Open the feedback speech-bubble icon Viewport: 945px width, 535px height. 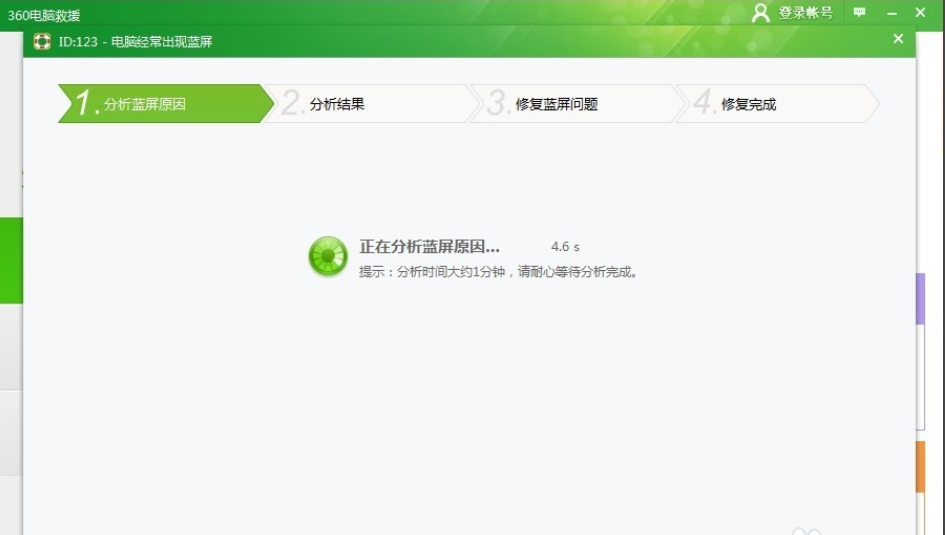(x=859, y=12)
